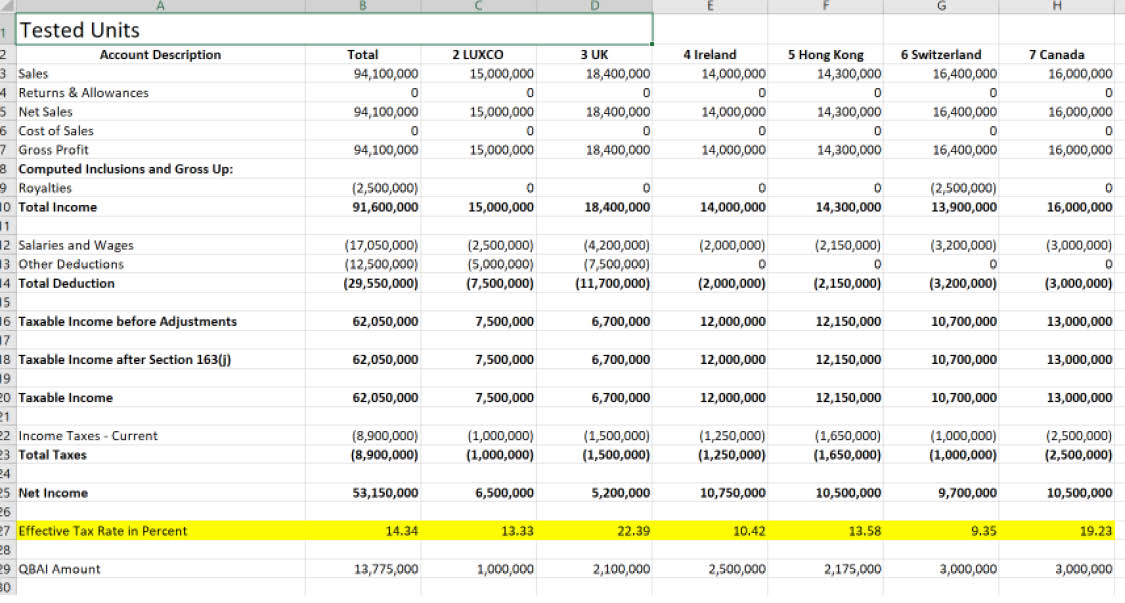This screenshot has width=1125, height=603.
Task: Click the "4 Ireland" heading cell
Action: tap(710, 55)
